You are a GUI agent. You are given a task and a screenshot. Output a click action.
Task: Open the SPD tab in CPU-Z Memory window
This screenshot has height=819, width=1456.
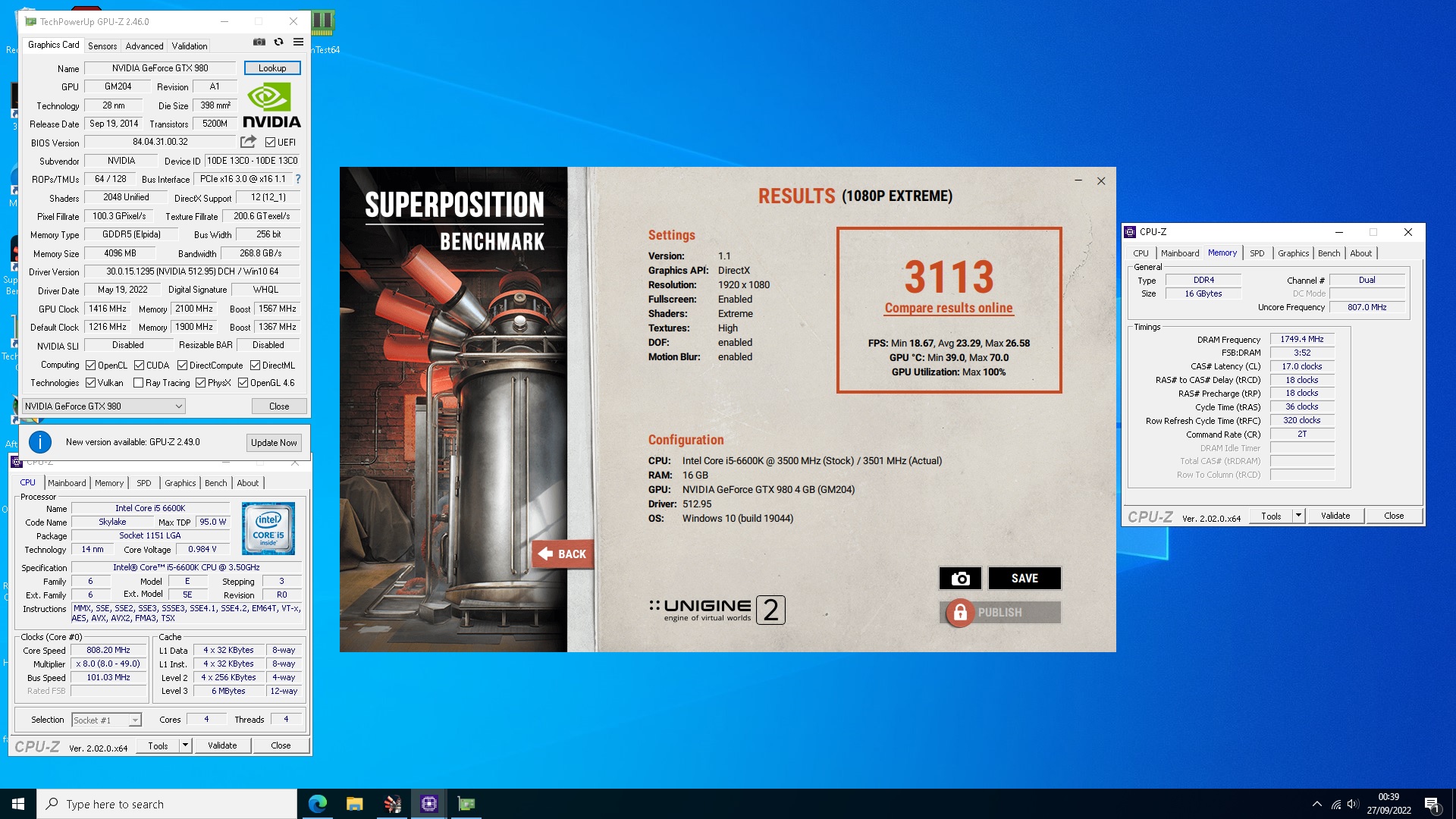point(1257,253)
